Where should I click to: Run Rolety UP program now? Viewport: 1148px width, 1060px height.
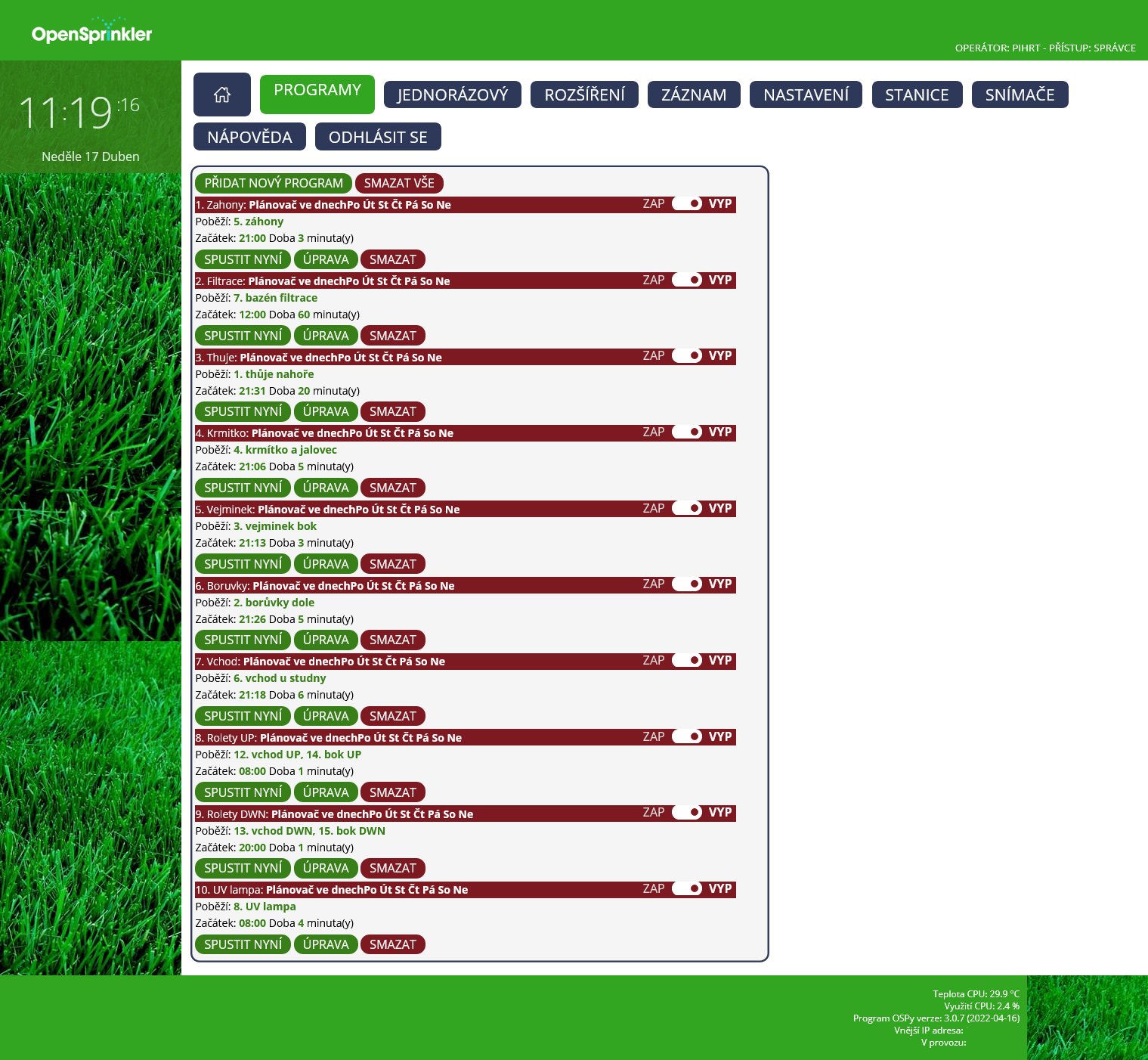[x=243, y=792]
